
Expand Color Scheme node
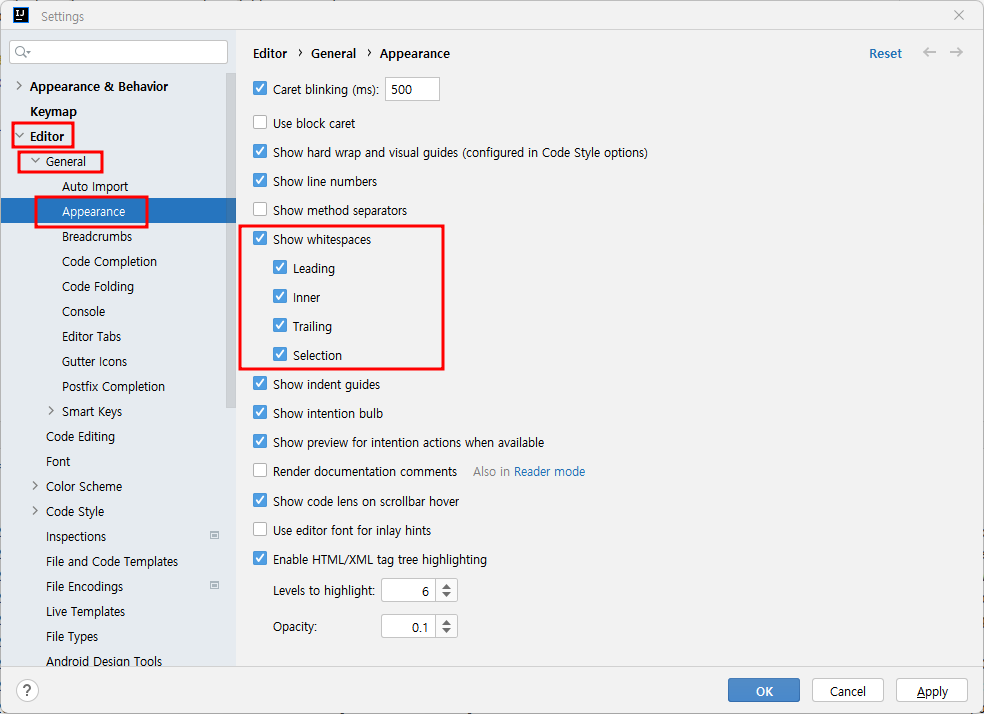[x=35, y=486]
